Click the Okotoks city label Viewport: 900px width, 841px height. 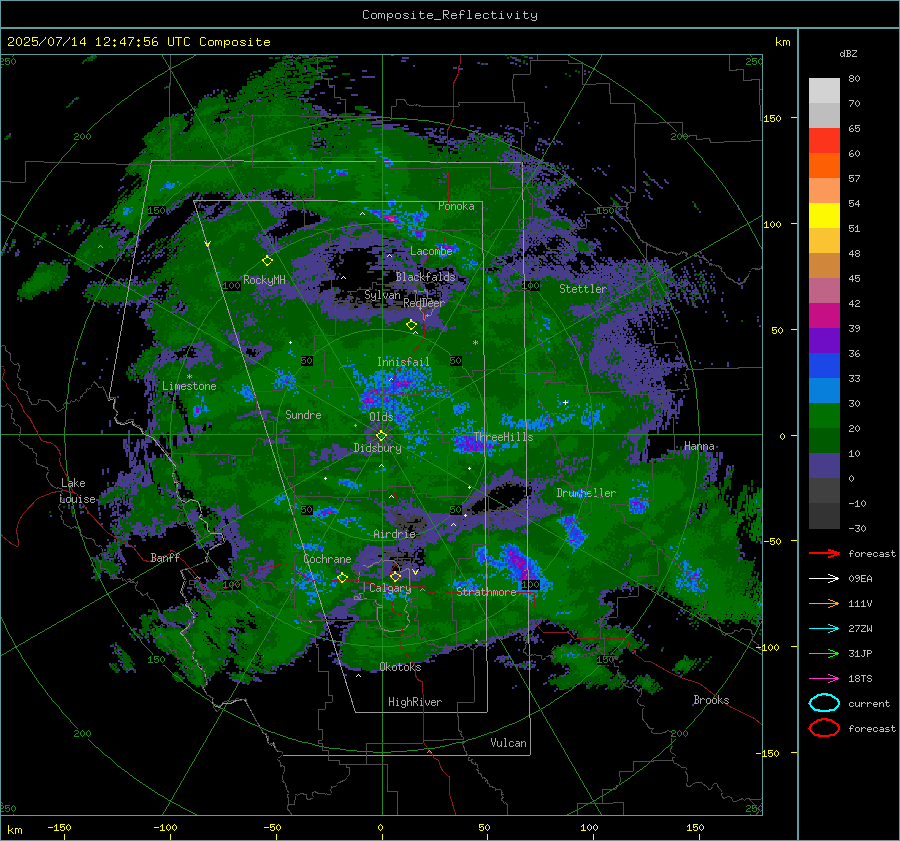point(400,667)
